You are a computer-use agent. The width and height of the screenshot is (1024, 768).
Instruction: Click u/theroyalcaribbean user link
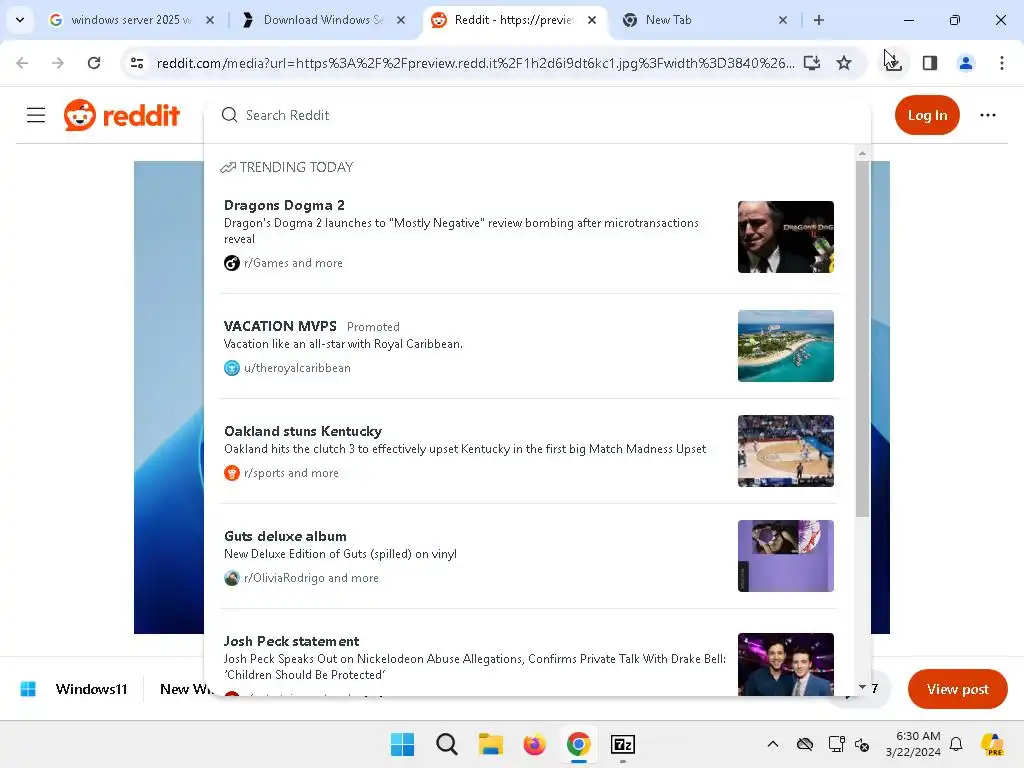(x=297, y=368)
